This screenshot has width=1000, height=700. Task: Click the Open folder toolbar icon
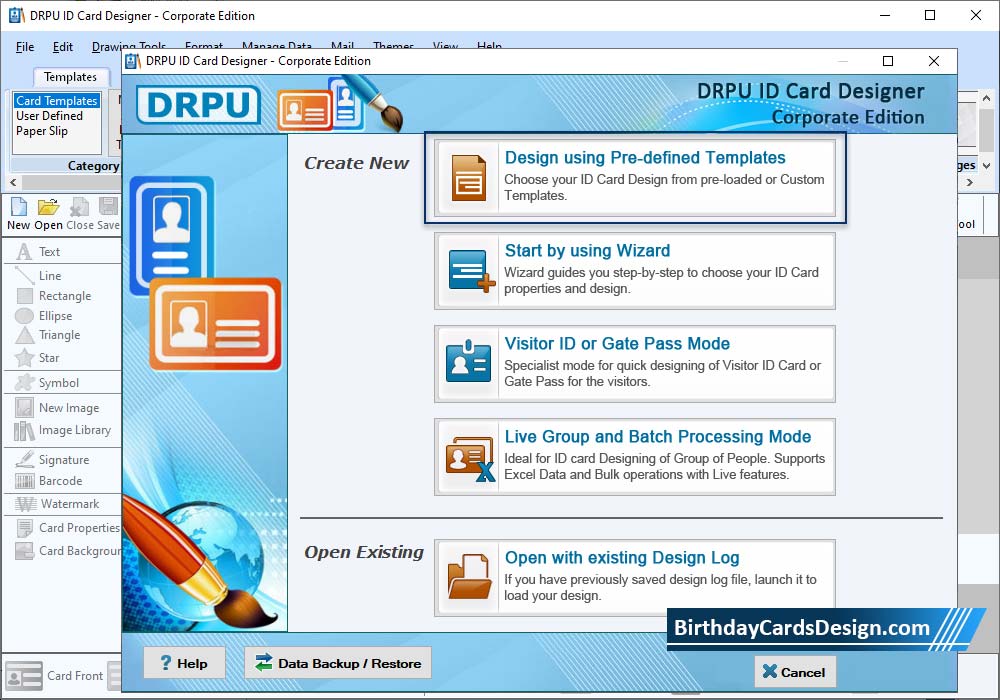[x=49, y=214]
